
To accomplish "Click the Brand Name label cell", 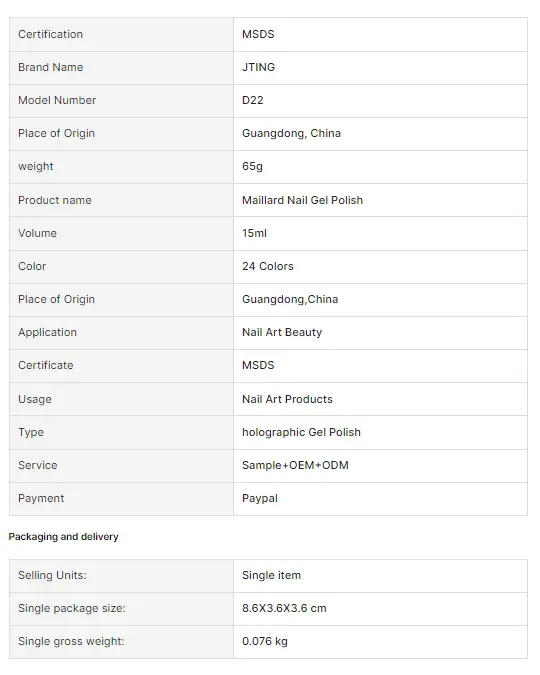I will 121,68.
